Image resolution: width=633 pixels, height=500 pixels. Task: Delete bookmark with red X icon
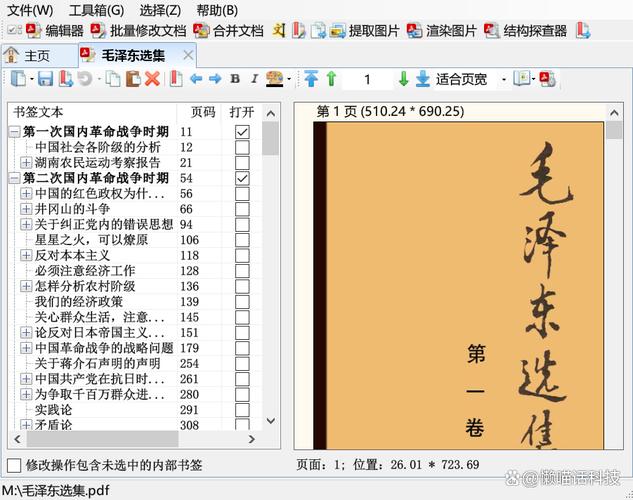coord(152,79)
